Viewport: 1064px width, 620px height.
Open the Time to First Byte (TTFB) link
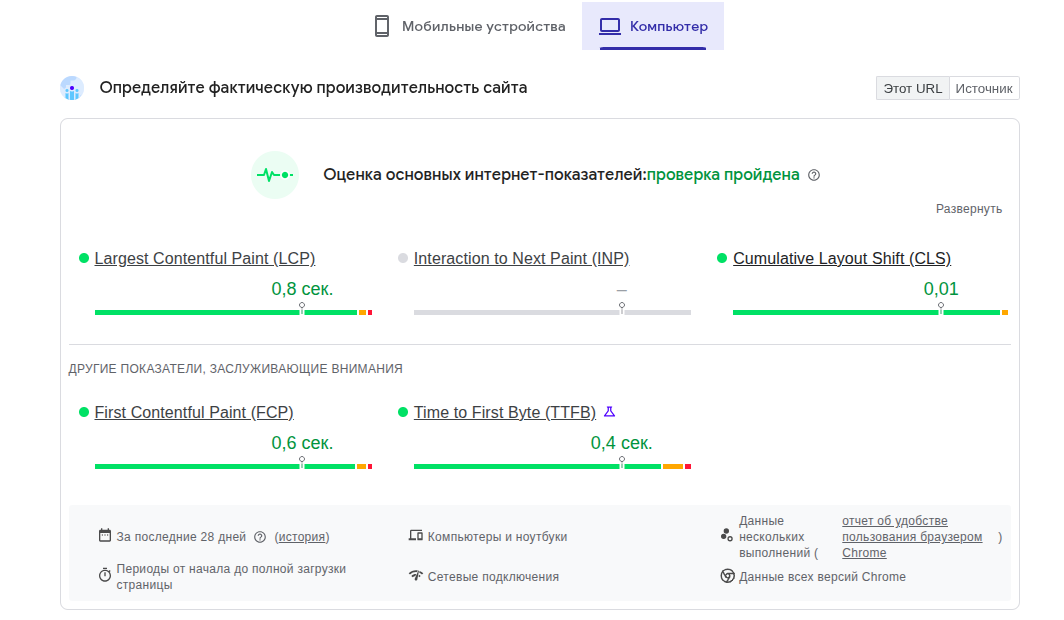tap(505, 412)
